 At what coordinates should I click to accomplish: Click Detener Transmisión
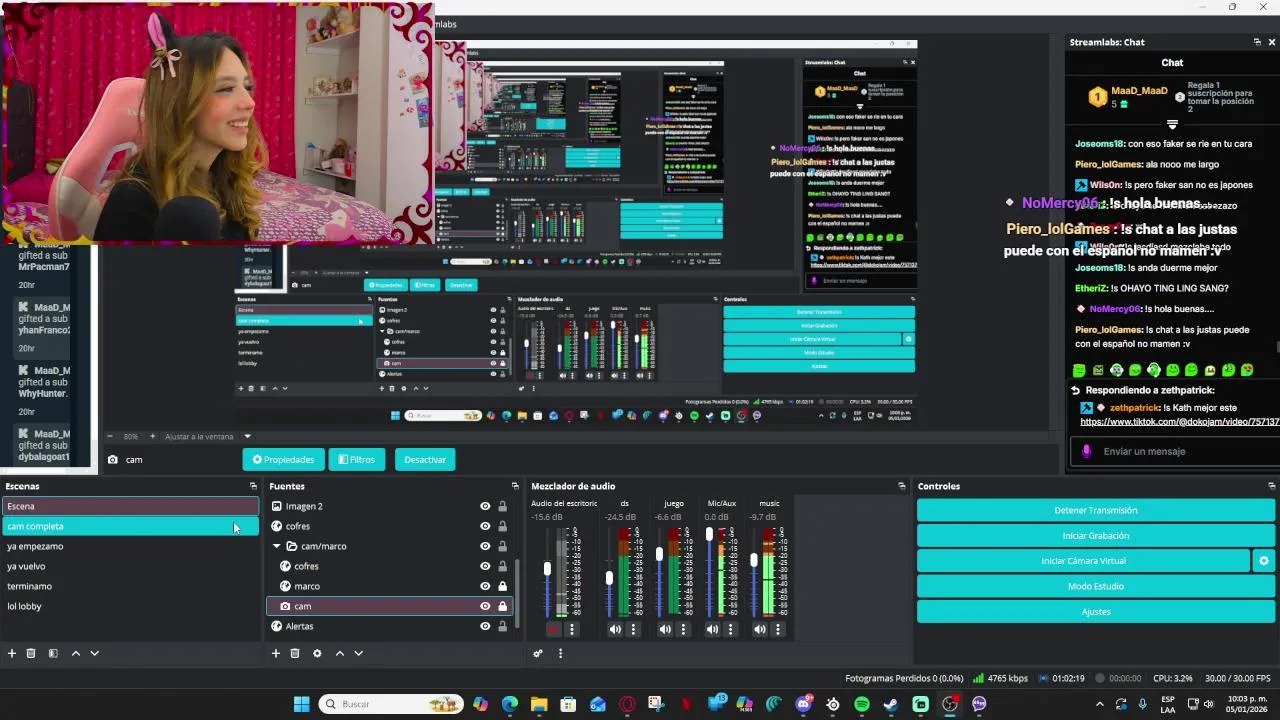coord(1096,510)
